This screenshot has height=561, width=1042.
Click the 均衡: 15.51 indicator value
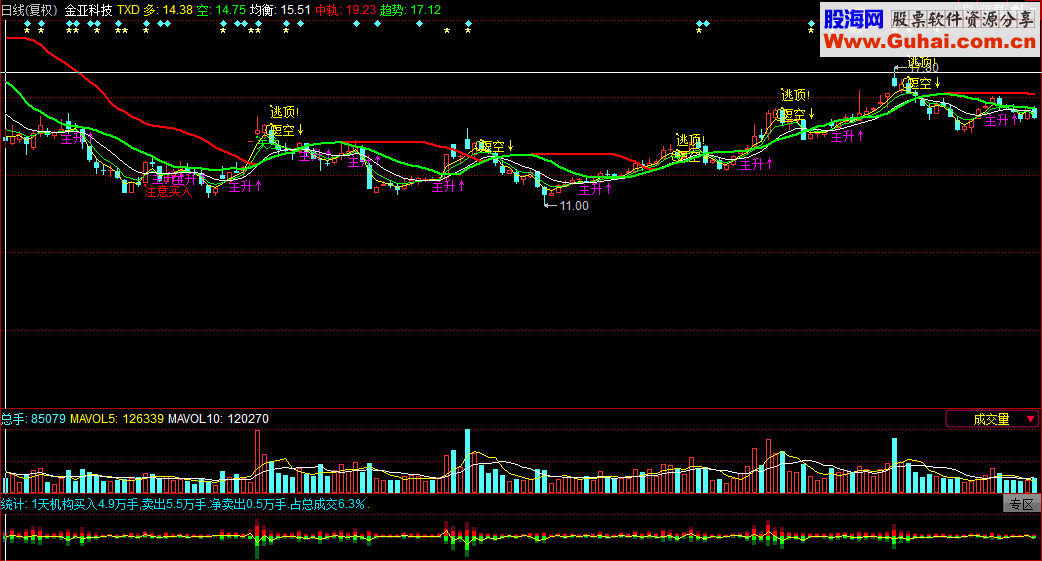pyautogui.click(x=280, y=10)
